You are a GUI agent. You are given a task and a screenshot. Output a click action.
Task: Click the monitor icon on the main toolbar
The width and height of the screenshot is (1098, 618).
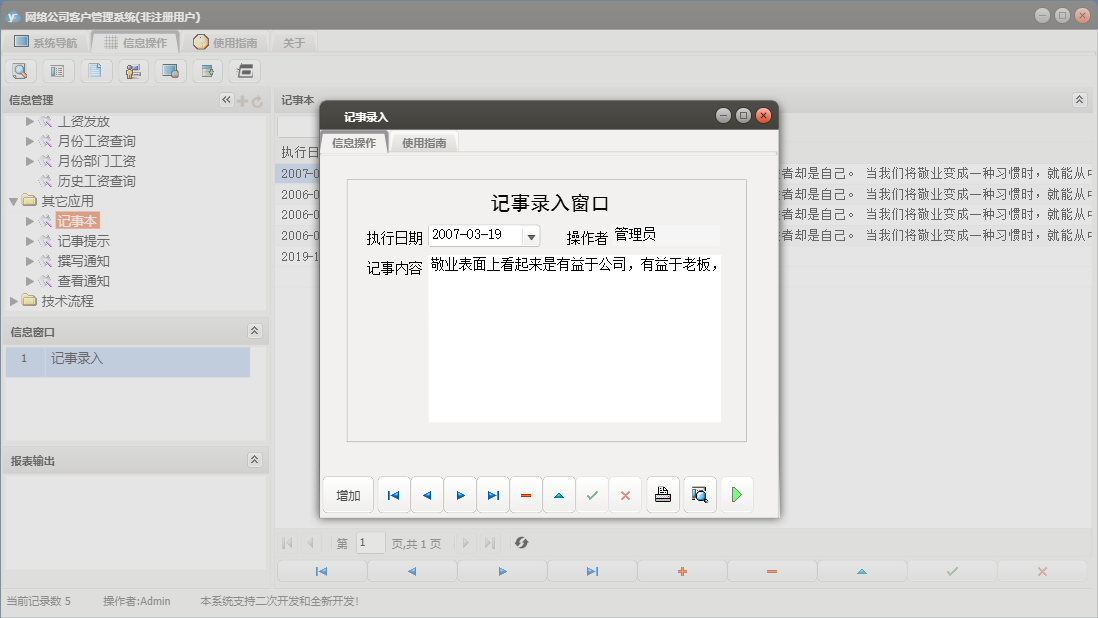tap(169, 71)
